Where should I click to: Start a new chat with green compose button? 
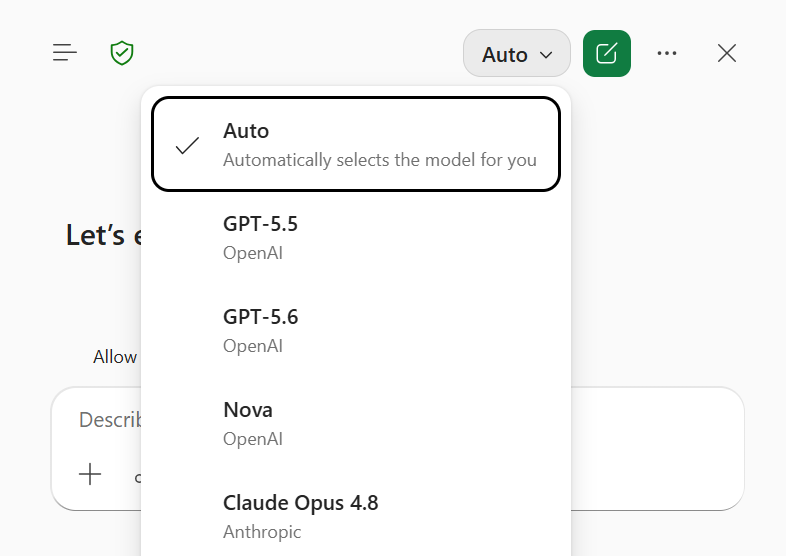coord(607,54)
